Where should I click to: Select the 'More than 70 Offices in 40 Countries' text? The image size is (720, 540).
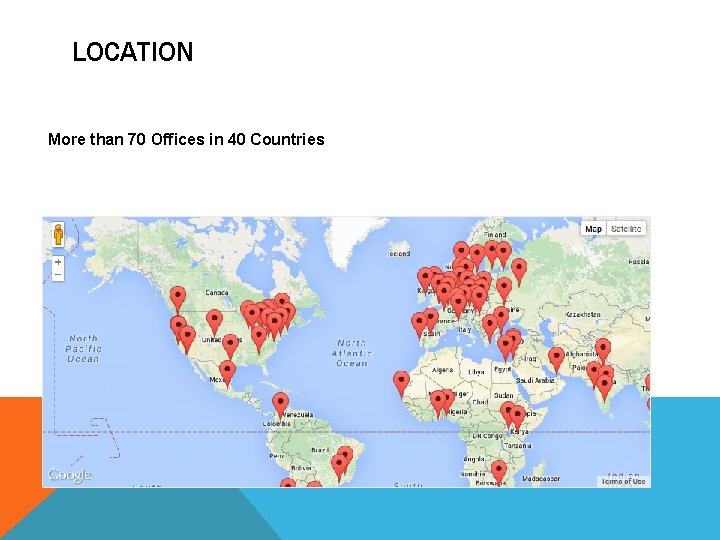pyautogui.click(x=186, y=139)
